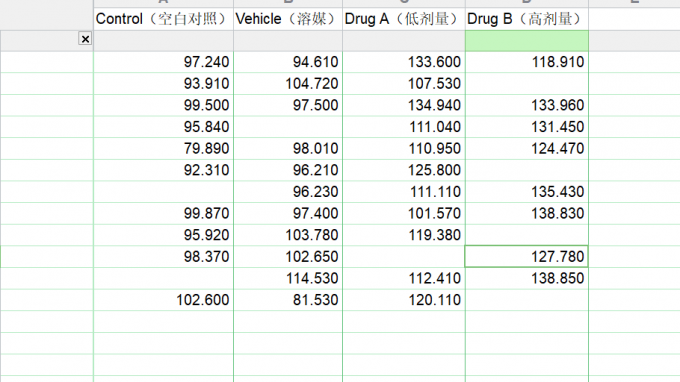Select cell with value 95.840
The height and width of the screenshot is (382, 680).
(x=163, y=127)
